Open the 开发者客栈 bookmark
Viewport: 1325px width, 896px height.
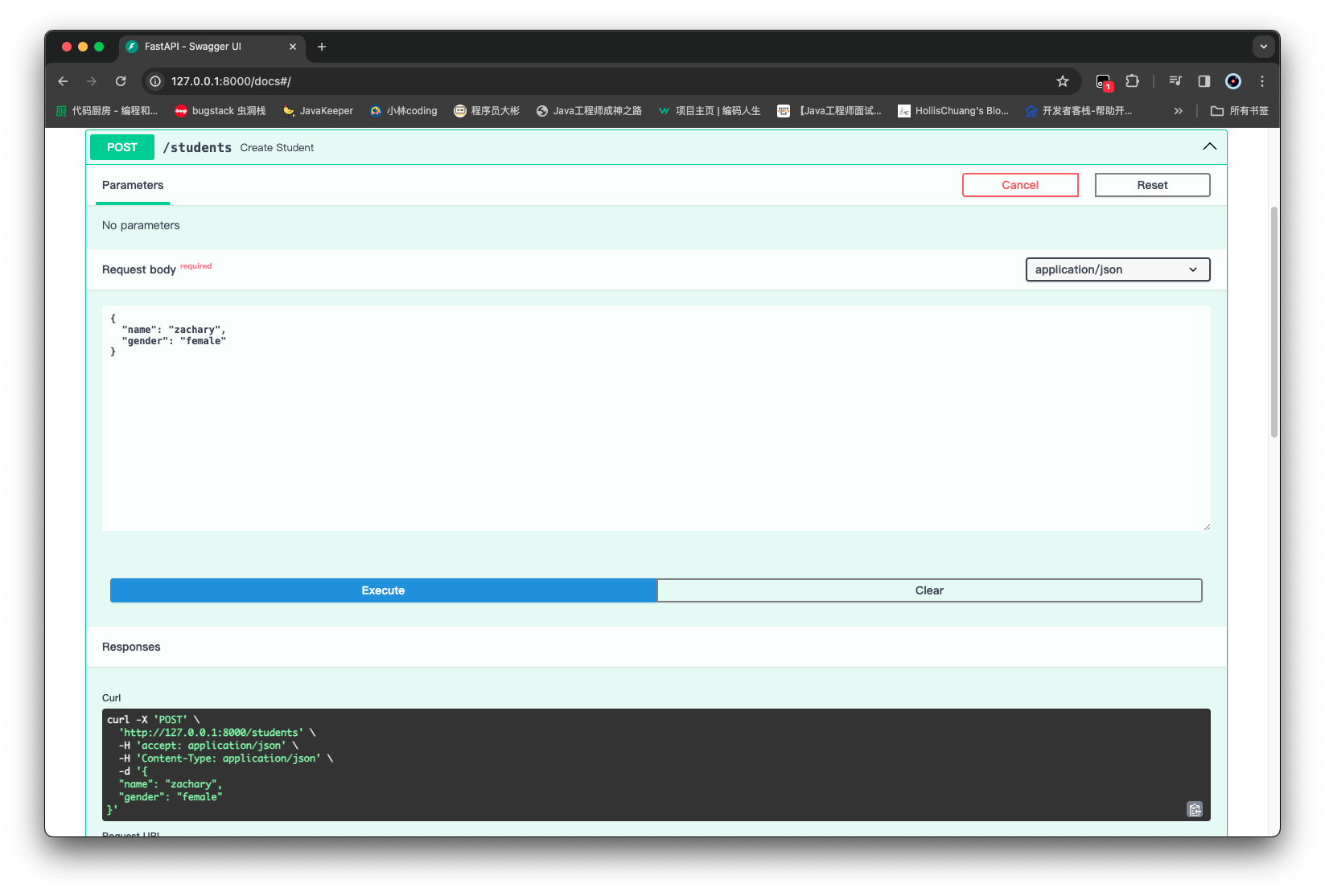pos(1079,111)
